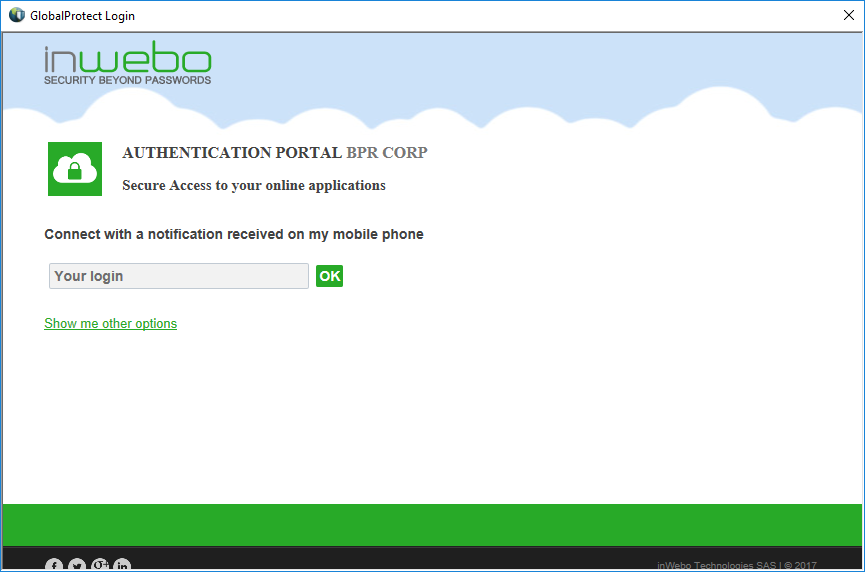
Task: Click the 'AUTHENTICATION PORTAL' heading text
Action: (x=232, y=153)
